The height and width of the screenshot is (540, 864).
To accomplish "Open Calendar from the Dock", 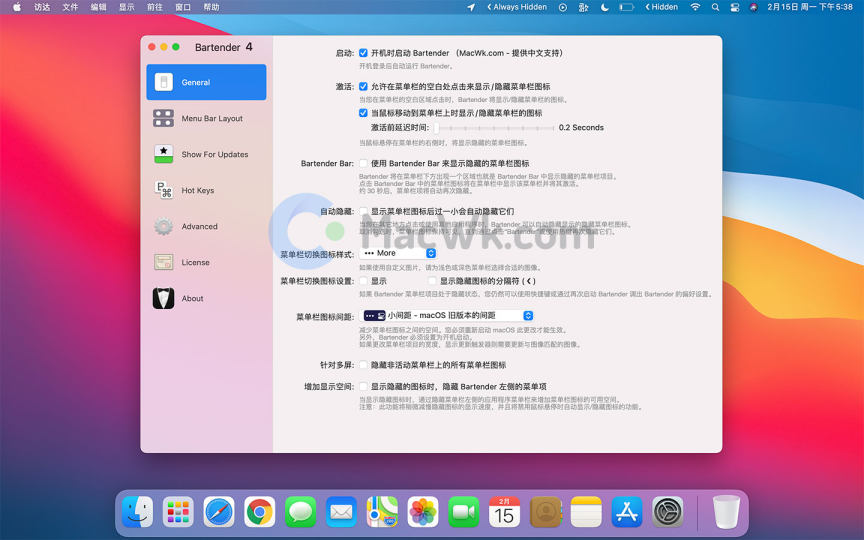I will click(x=504, y=512).
